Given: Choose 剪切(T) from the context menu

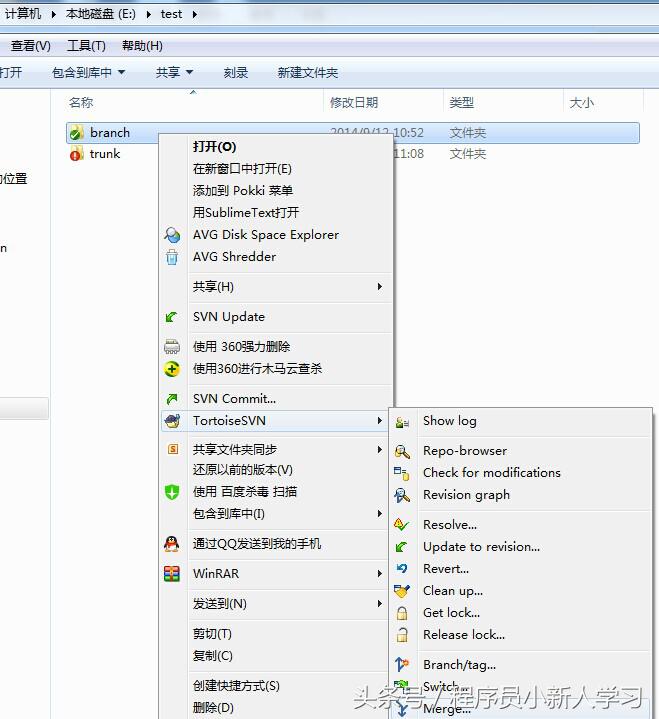Looking at the screenshot, I should click(212, 634).
